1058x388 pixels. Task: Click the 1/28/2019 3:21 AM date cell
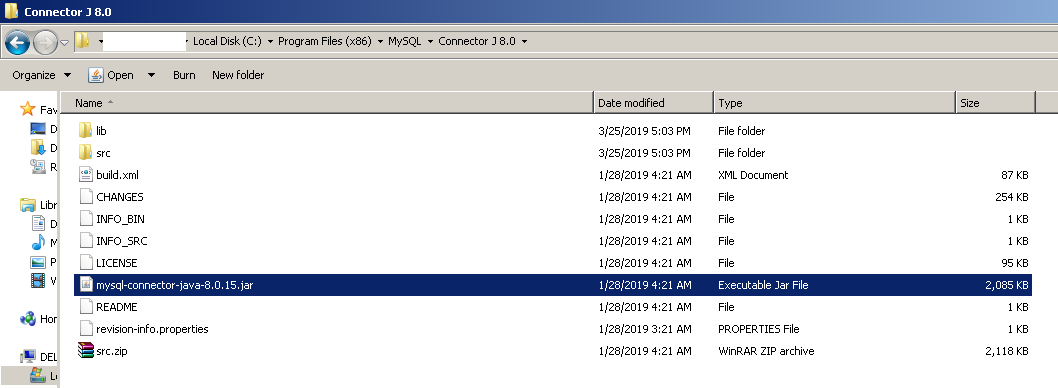644,329
